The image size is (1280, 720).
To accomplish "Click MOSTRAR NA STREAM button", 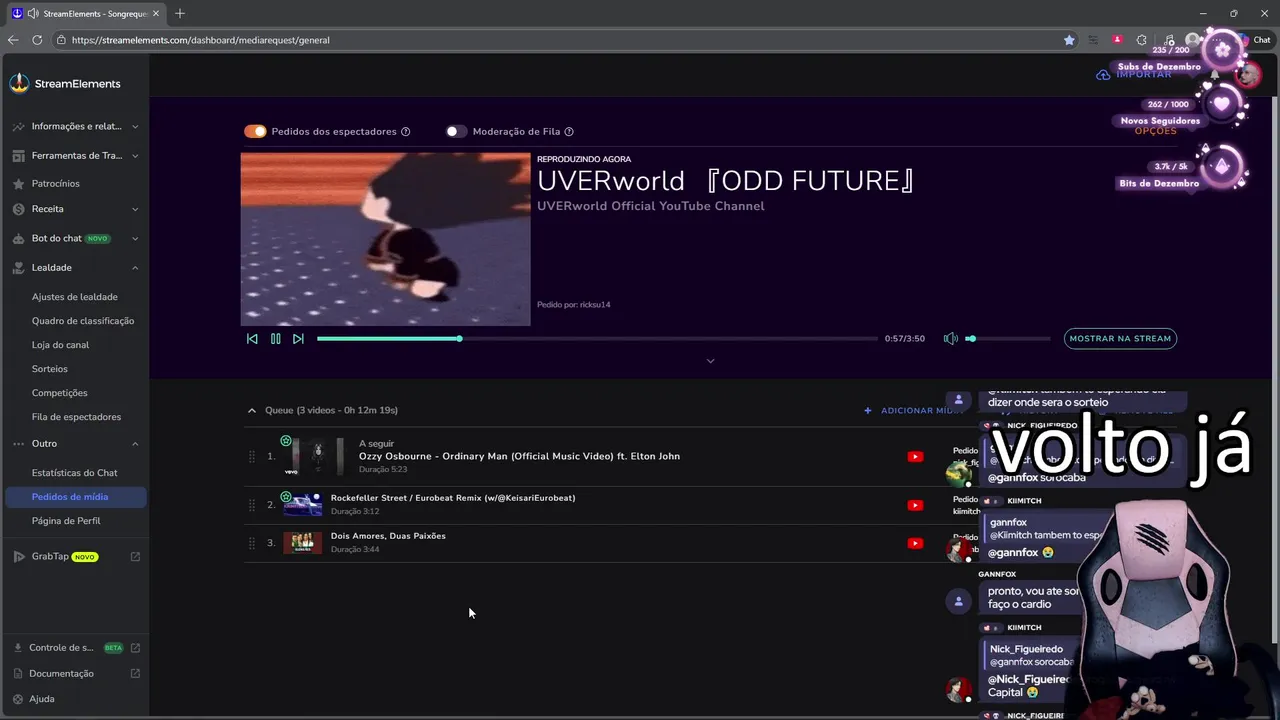I will click(1120, 339).
